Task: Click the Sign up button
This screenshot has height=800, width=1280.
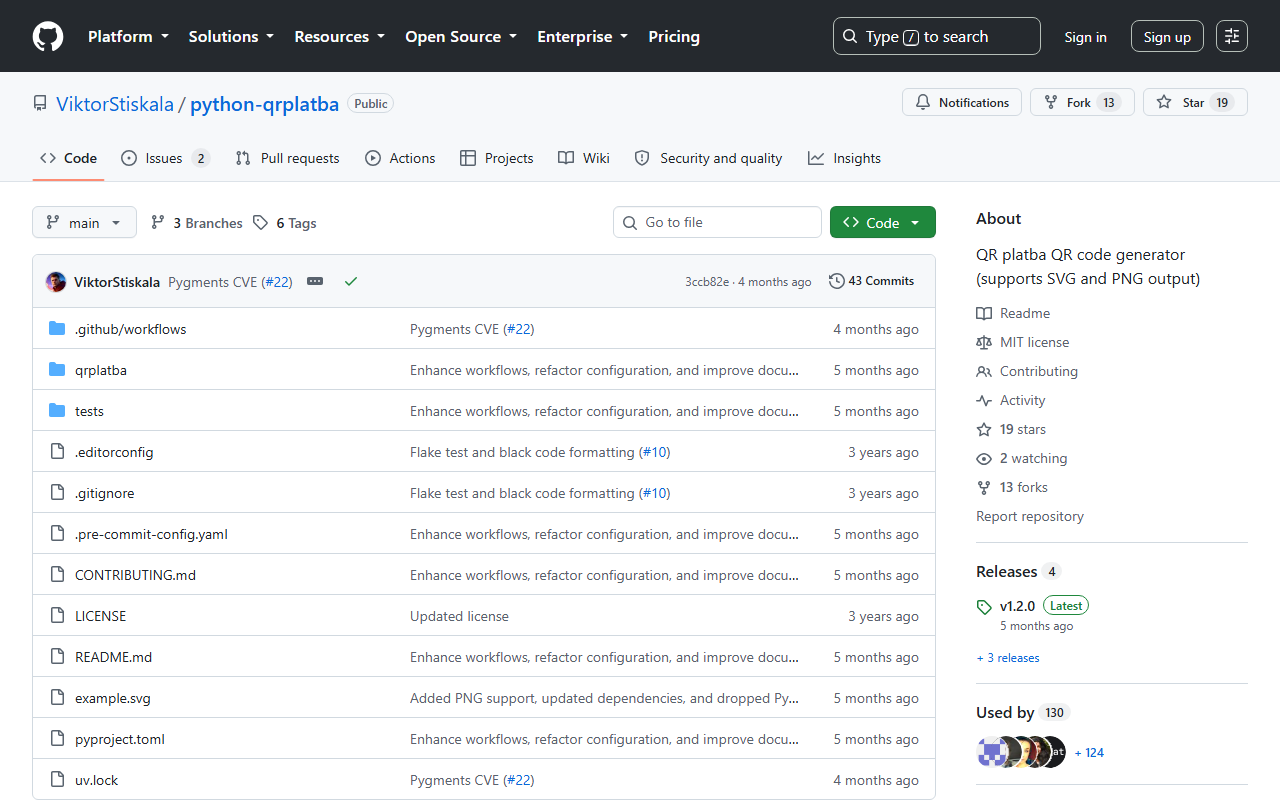Action: 1167,37
